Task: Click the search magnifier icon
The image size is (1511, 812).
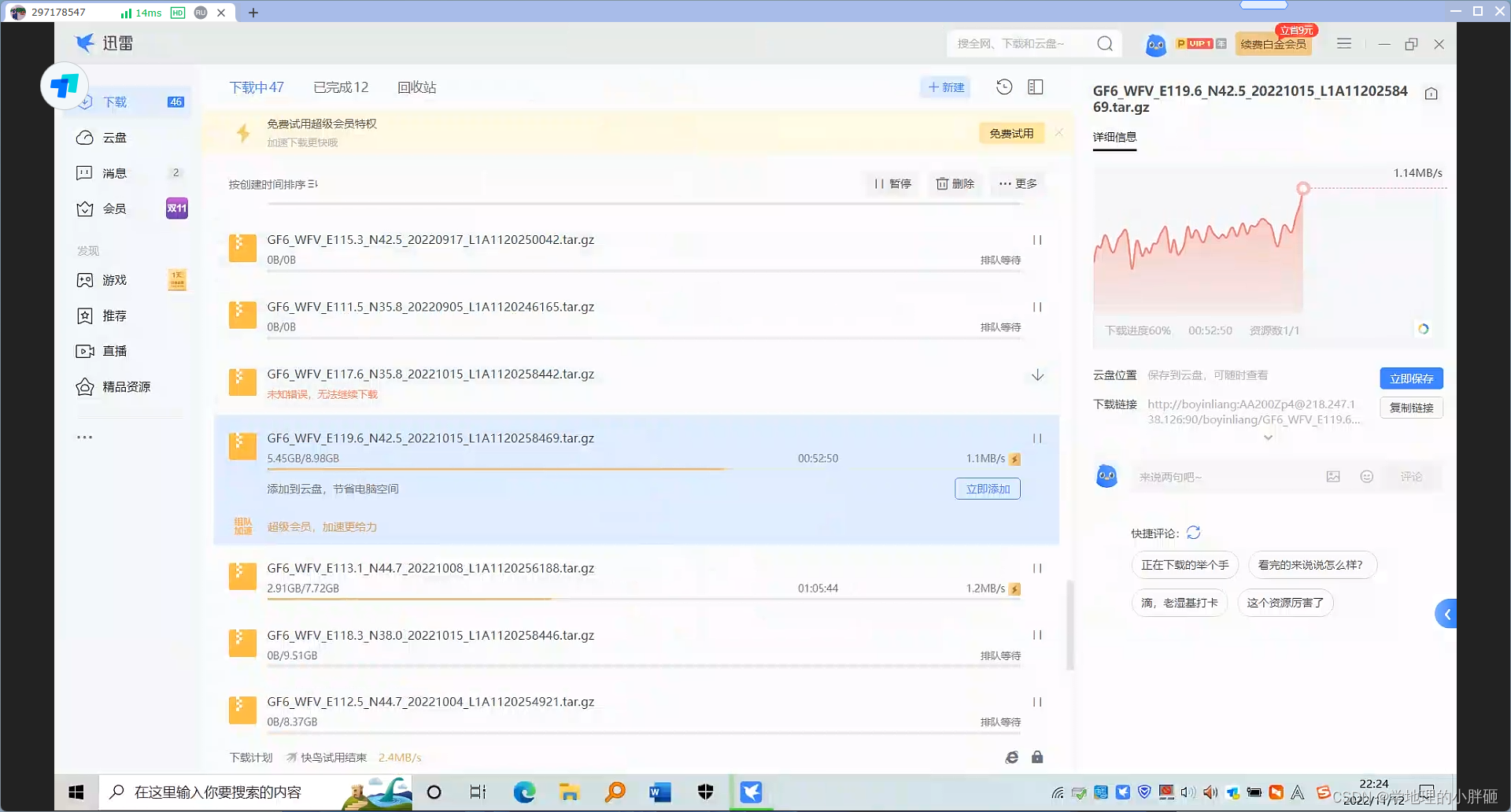Action: [x=1105, y=44]
